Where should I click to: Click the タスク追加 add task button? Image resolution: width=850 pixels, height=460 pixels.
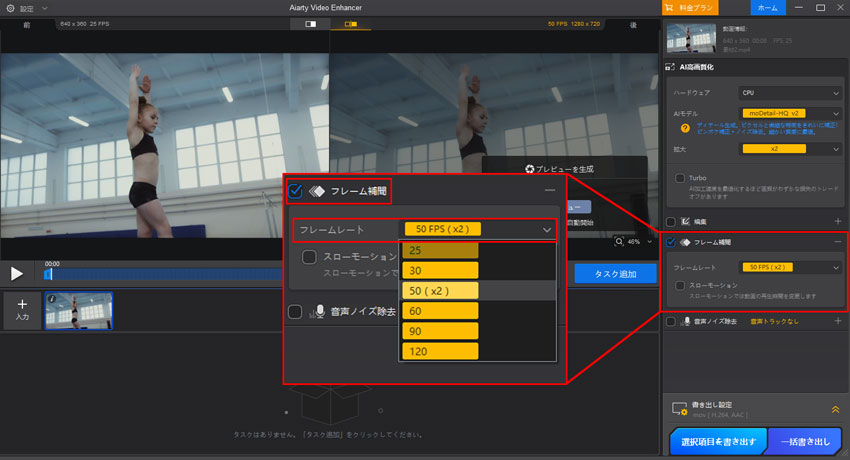(x=616, y=274)
